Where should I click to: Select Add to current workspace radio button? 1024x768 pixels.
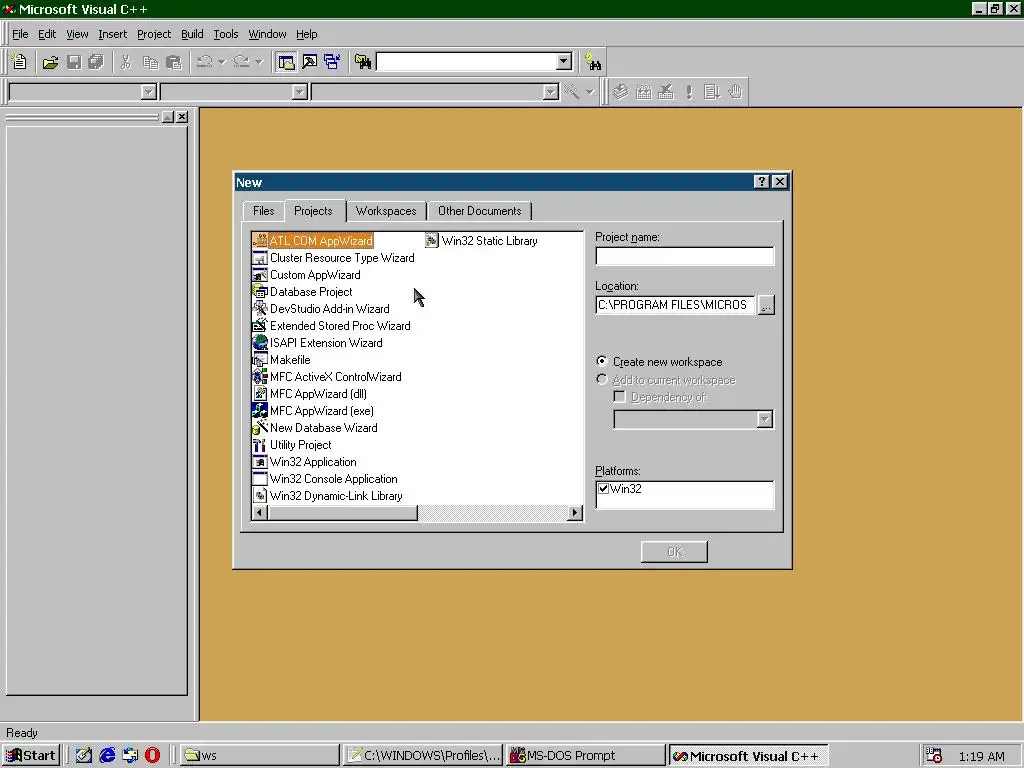[602, 379]
